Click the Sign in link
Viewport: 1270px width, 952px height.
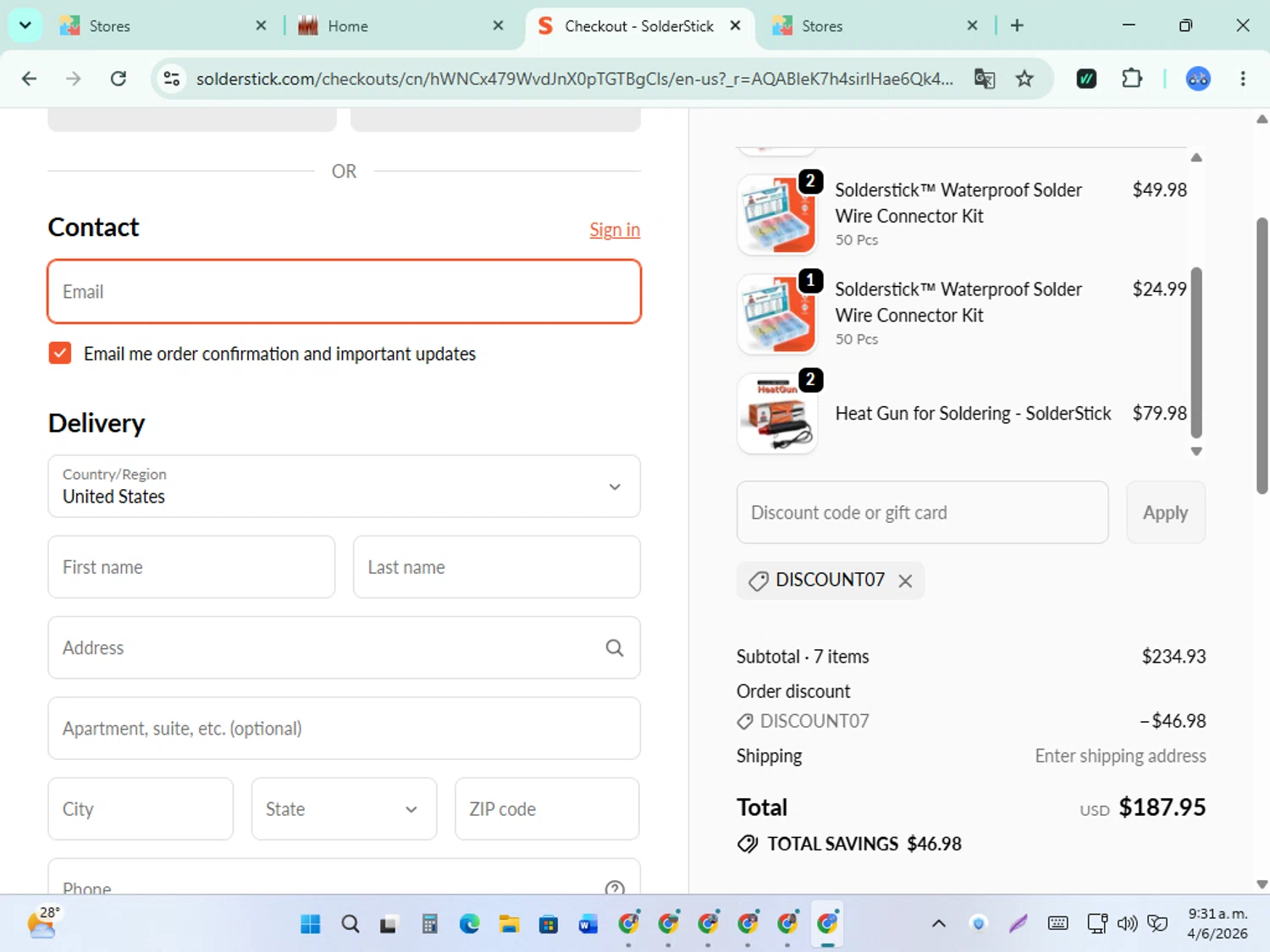click(x=615, y=229)
